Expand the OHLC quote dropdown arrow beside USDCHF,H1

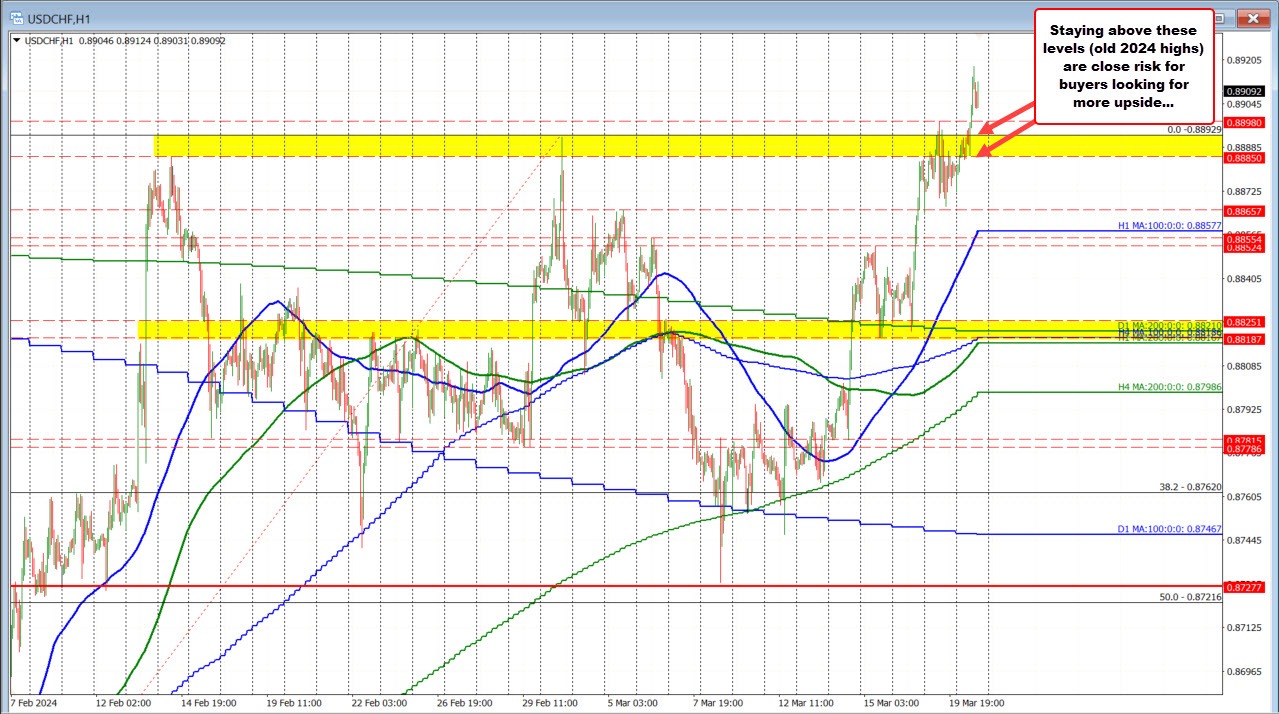click(16, 41)
